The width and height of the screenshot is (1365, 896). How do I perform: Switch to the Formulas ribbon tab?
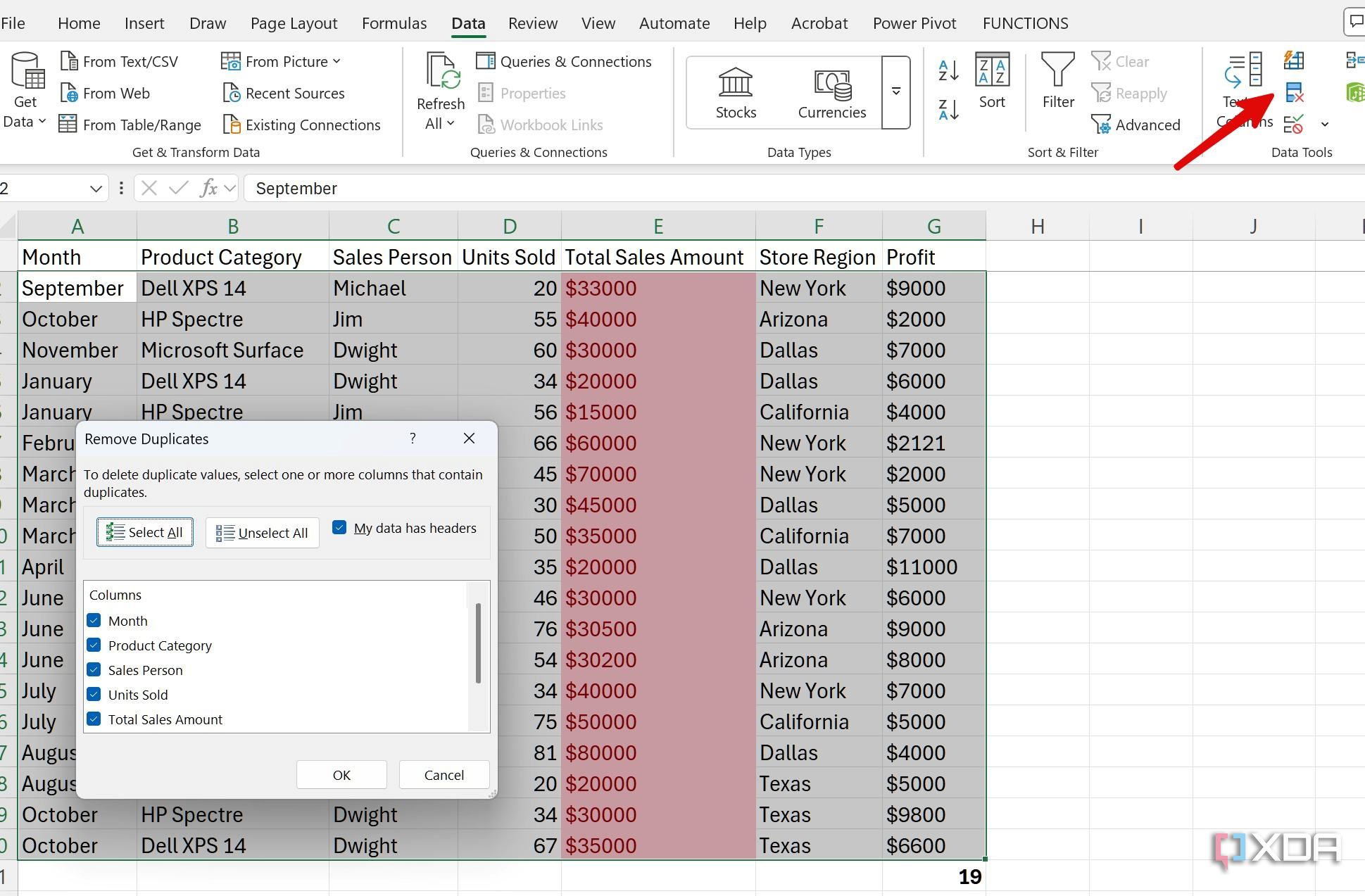(x=394, y=23)
